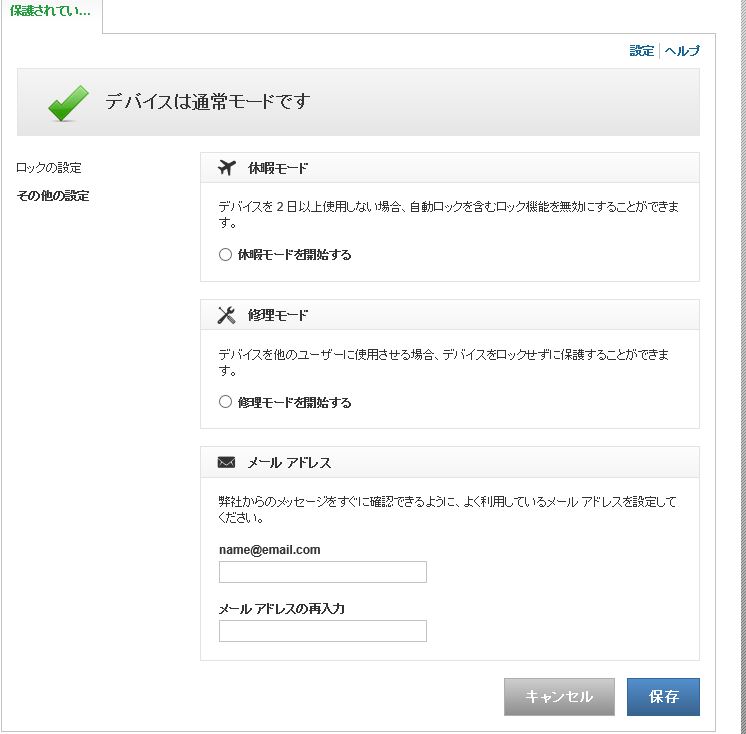Screen dimensions: 746x734
Task: Open the ヘルプ link
Action: (x=682, y=51)
